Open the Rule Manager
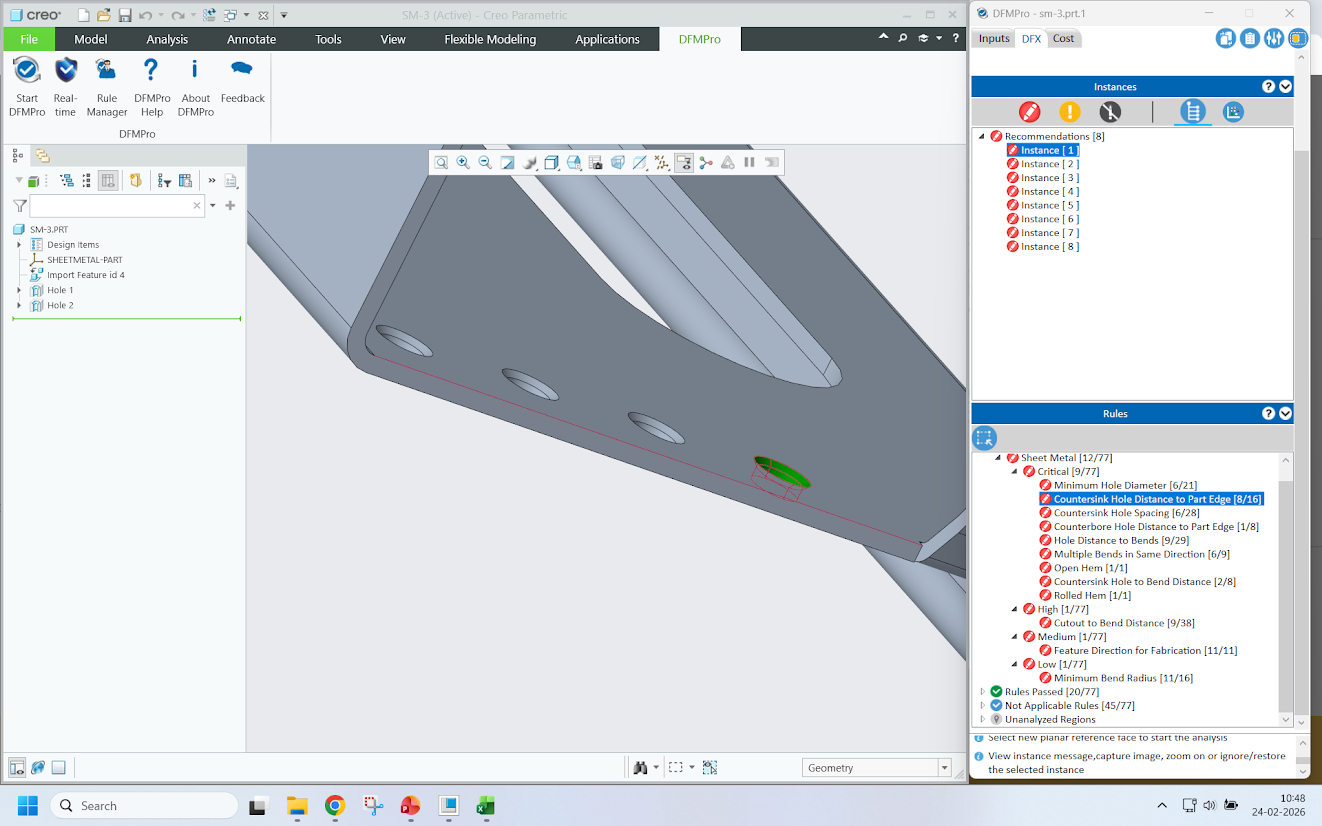Screen dimensions: 1322x826 [x=106, y=71]
